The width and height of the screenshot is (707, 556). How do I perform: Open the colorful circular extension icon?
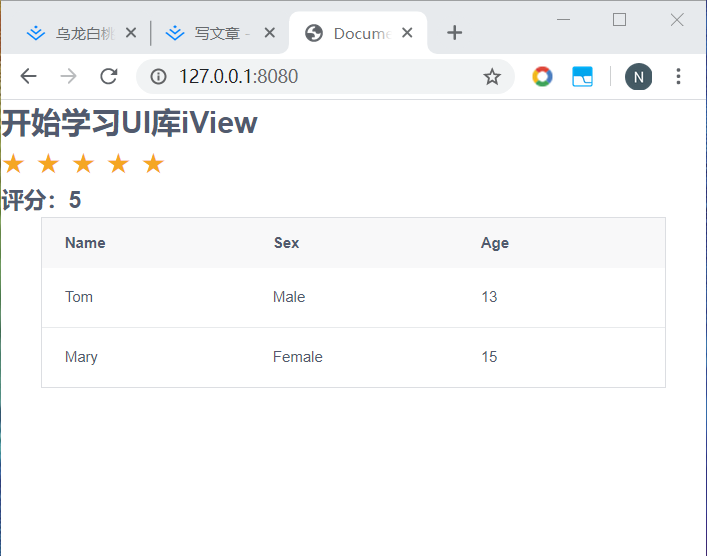click(542, 76)
